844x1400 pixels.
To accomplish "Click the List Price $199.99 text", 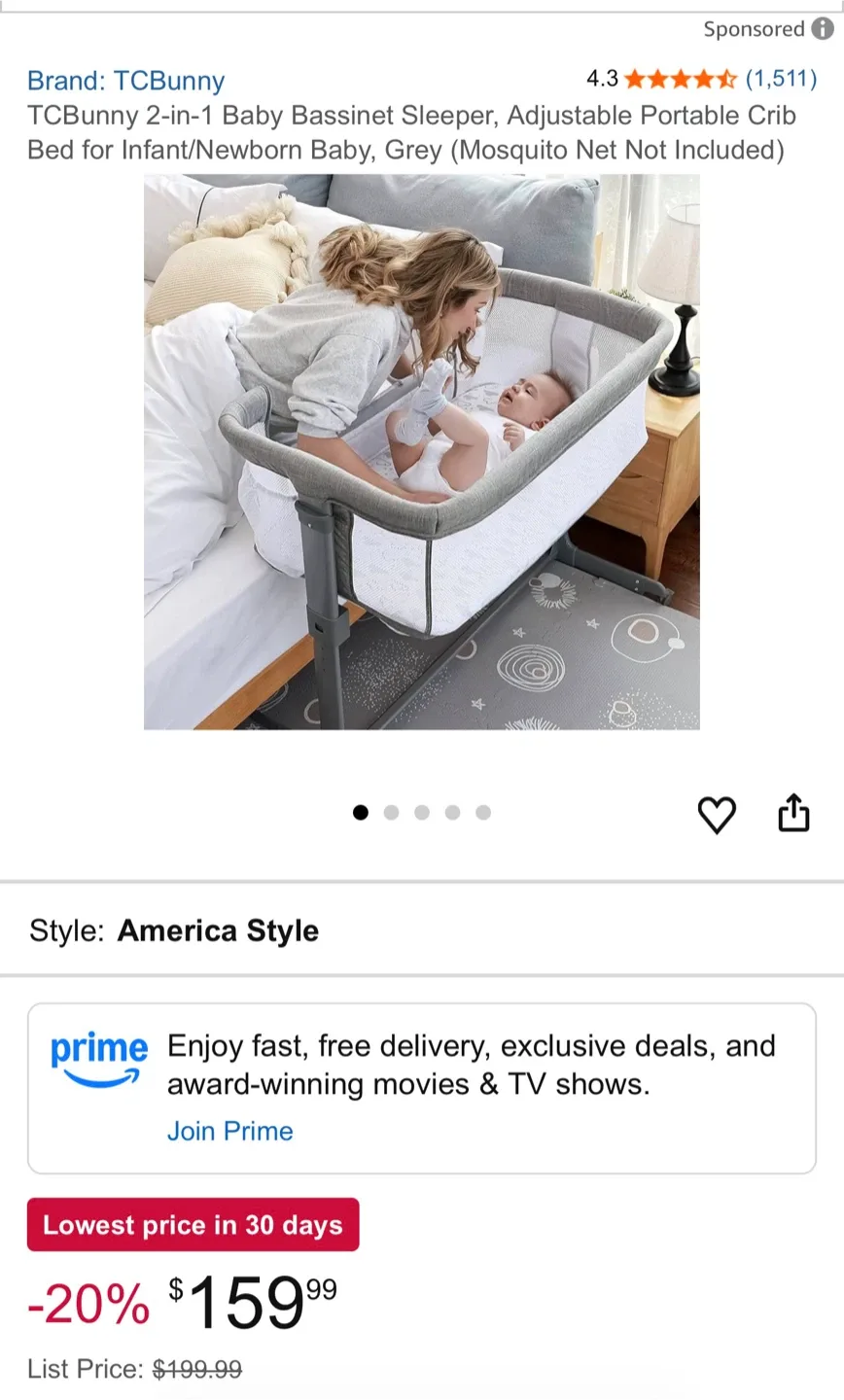I will point(135,1369).
